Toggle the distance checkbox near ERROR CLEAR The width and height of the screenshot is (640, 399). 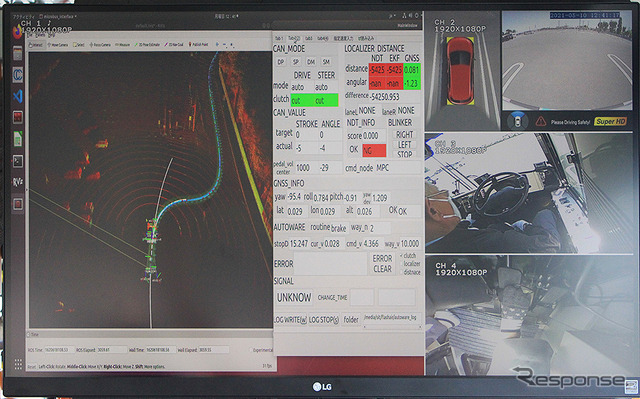pyautogui.click(x=401, y=272)
